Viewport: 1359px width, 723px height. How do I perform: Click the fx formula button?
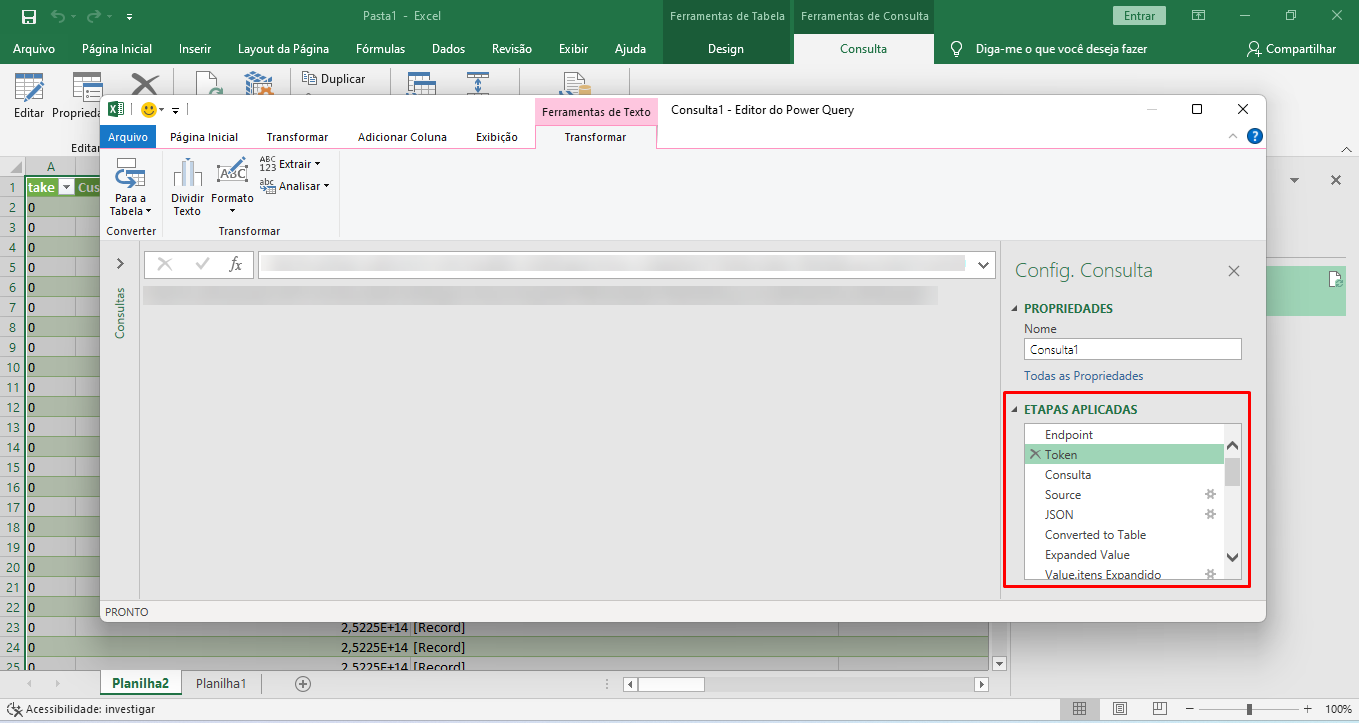(236, 264)
